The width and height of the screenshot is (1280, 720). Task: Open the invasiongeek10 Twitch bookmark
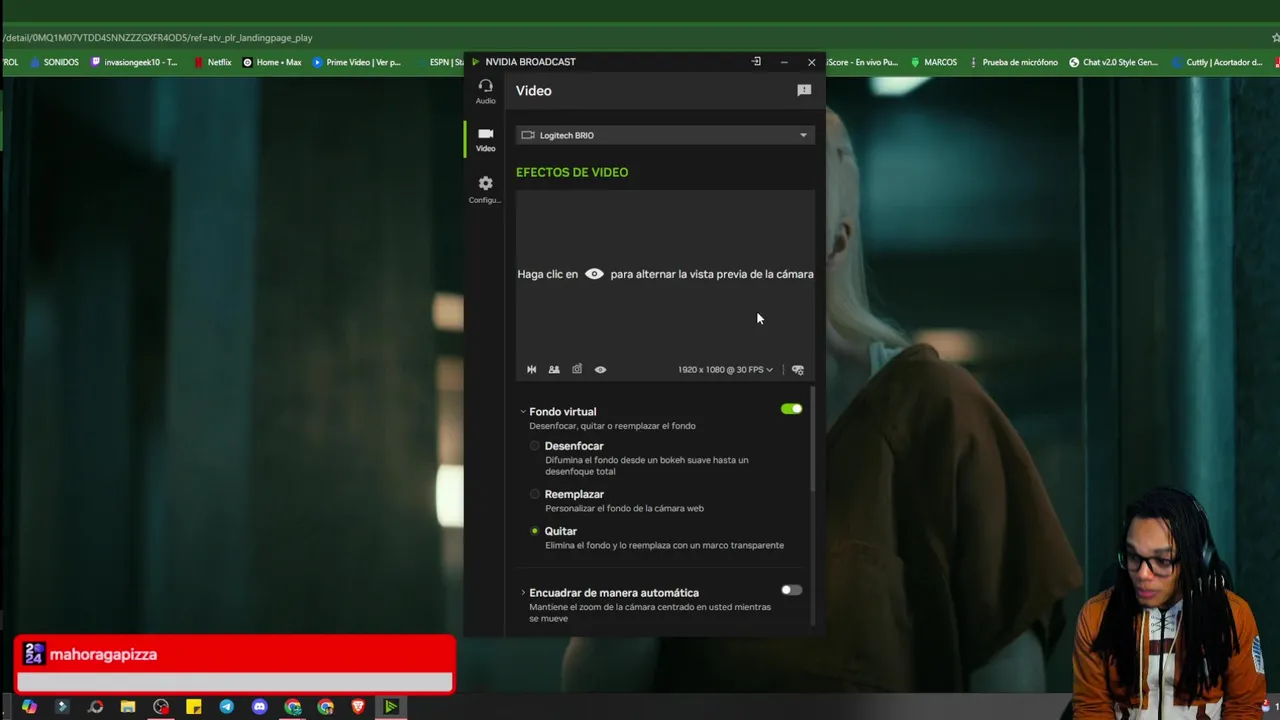click(x=134, y=62)
